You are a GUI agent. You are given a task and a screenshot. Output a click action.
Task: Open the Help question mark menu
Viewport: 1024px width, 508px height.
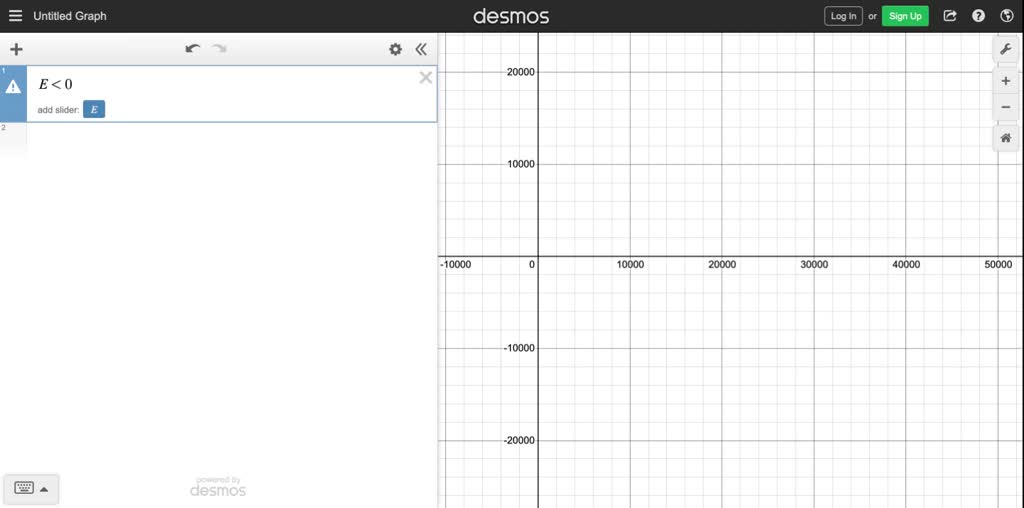(x=979, y=16)
